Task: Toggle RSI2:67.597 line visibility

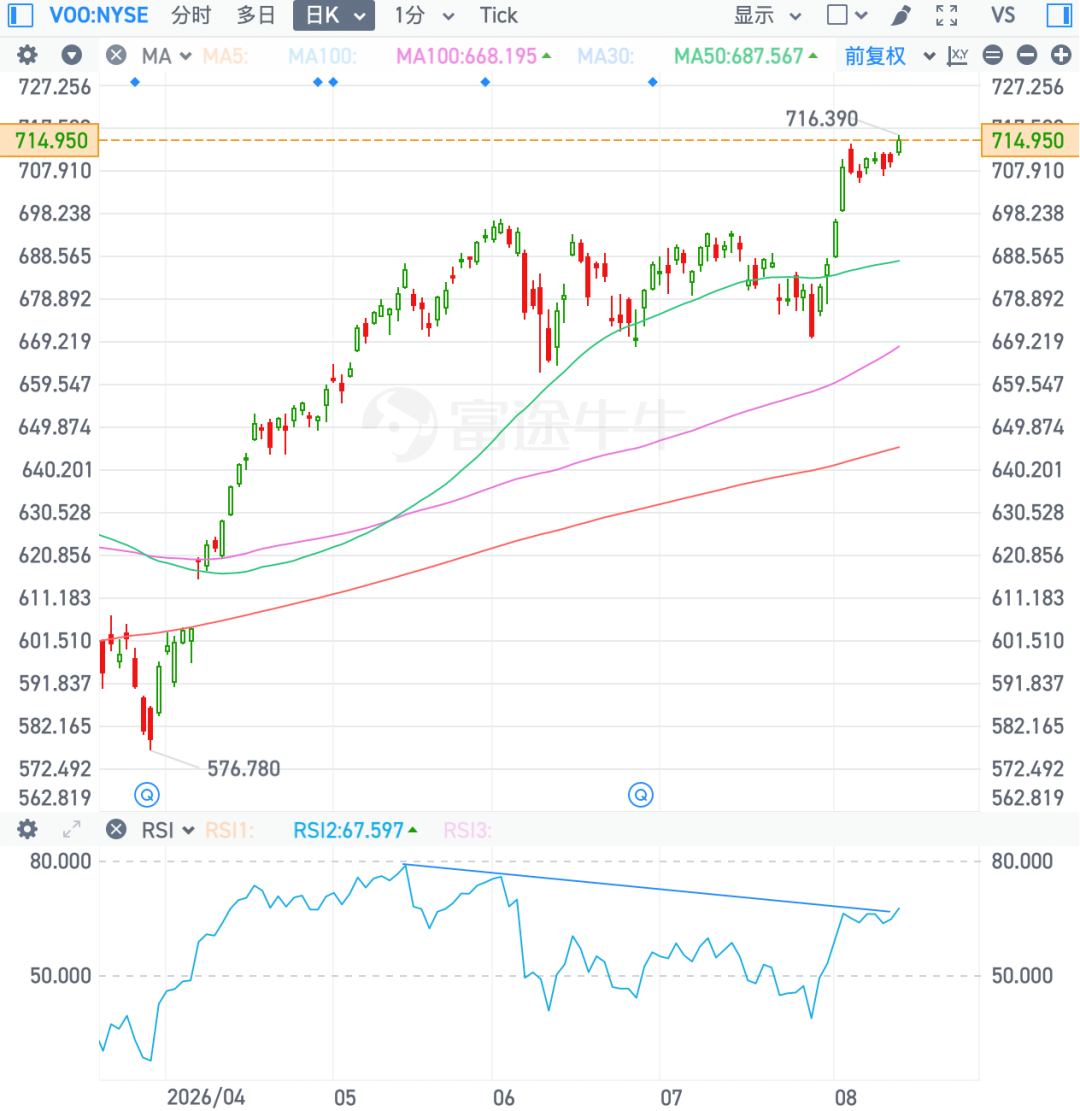Action: point(355,830)
